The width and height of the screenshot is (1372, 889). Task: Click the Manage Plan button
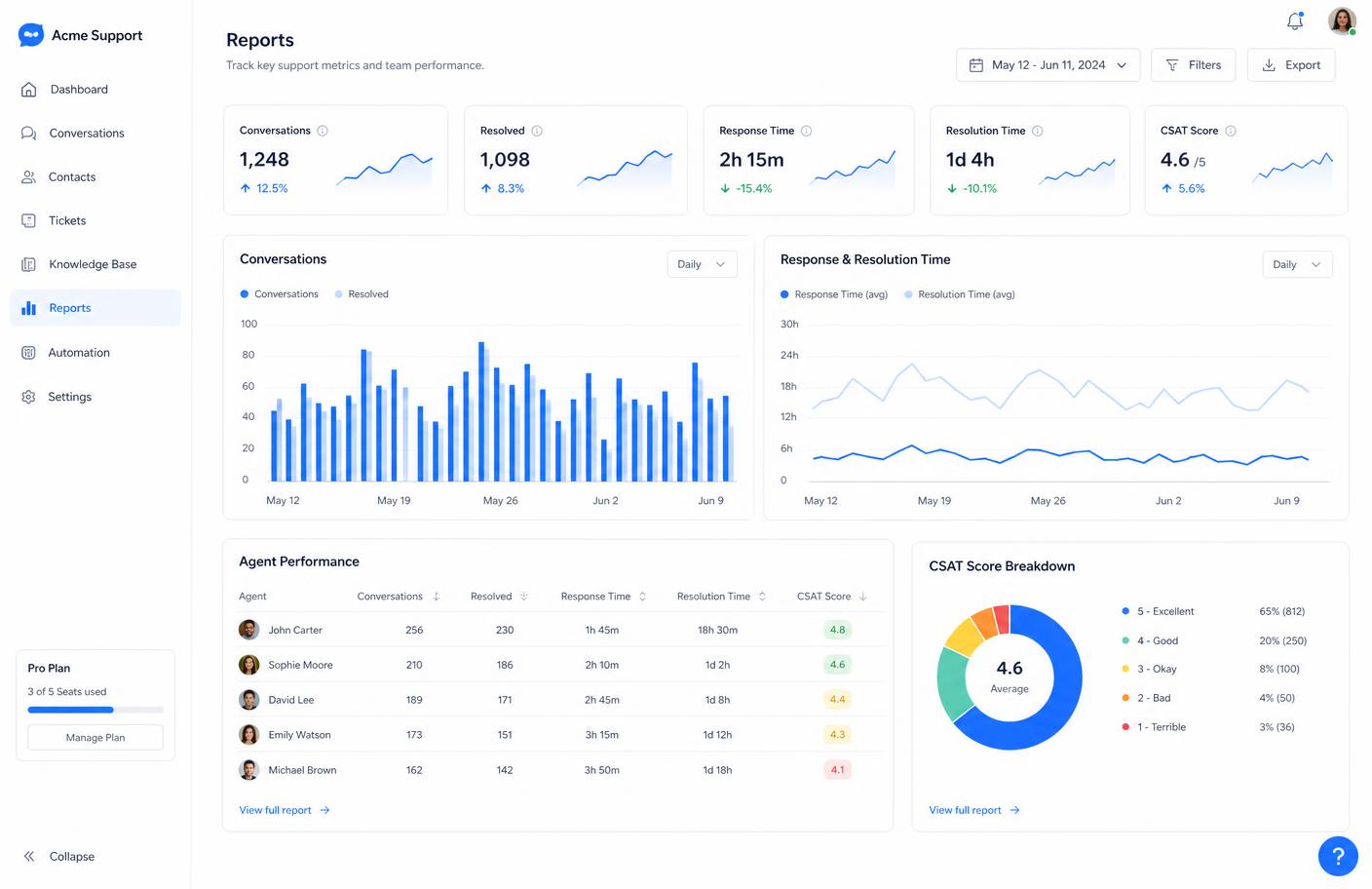click(x=95, y=738)
